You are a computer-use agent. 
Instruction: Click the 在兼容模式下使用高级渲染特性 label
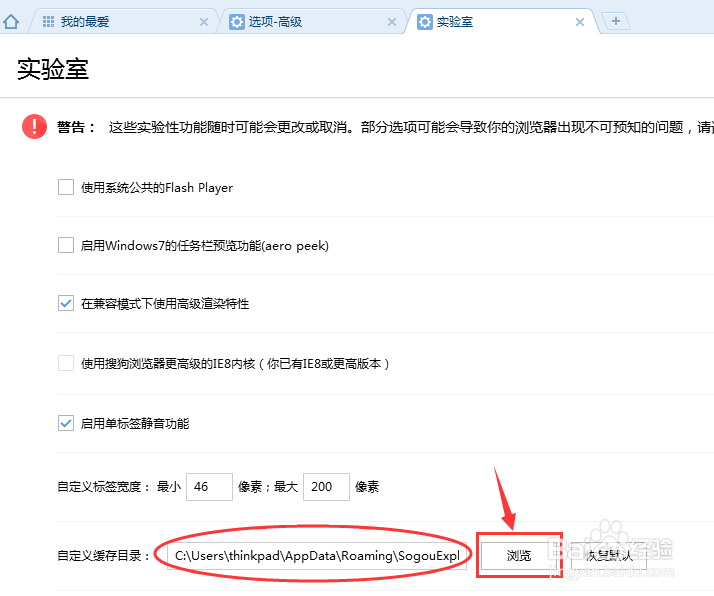coord(165,303)
